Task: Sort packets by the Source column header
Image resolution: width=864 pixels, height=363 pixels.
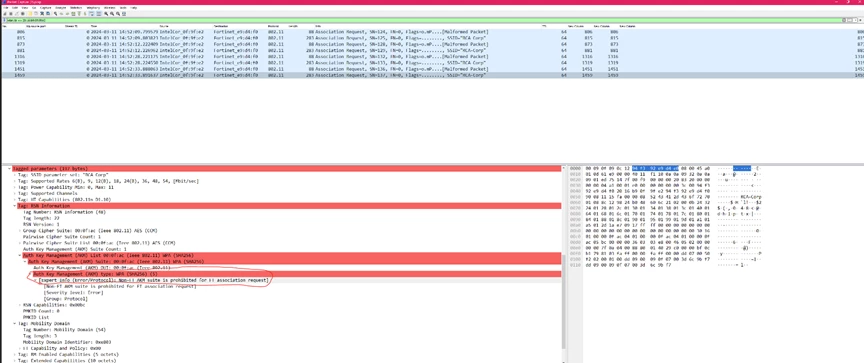Action: click(164, 26)
